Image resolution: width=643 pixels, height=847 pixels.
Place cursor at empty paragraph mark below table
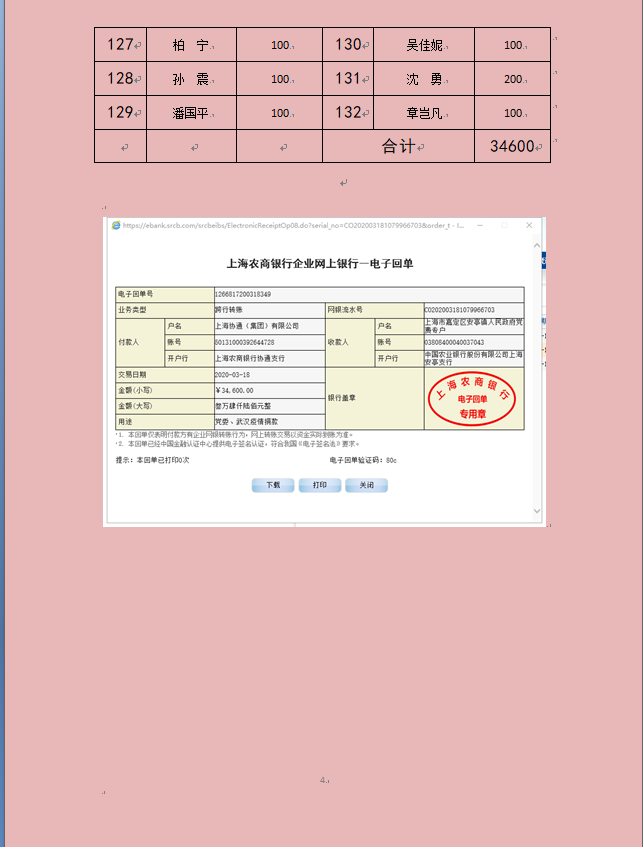343,183
